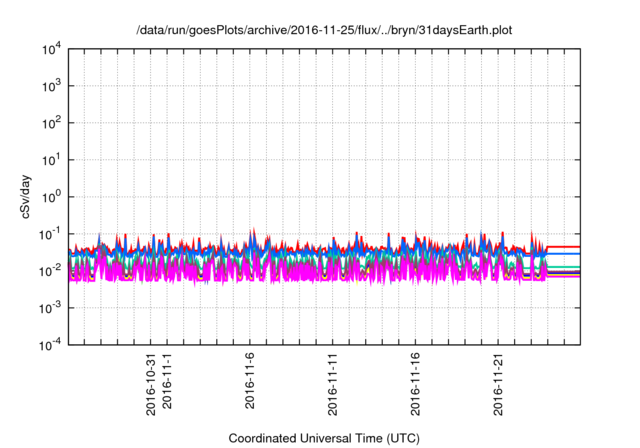Select the 10^1 y-axis tick label
The image size is (640, 448).
50,160
